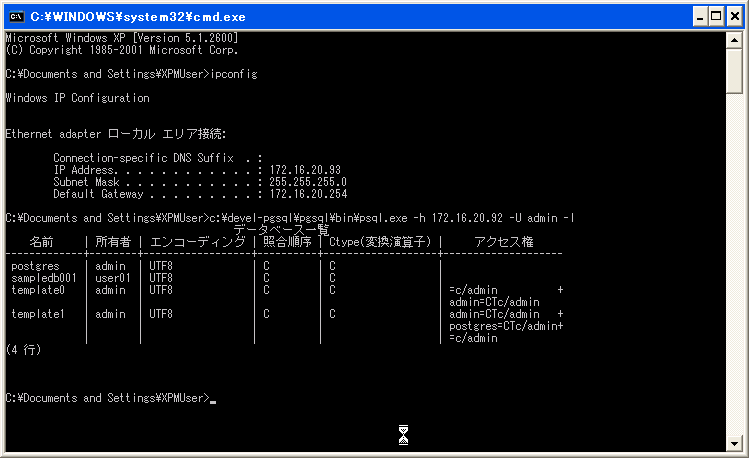The height and width of the screenshot is (458, 749).
Task: Click 'Windows IP Configuration' text
Action: click(x=77, y=98)
